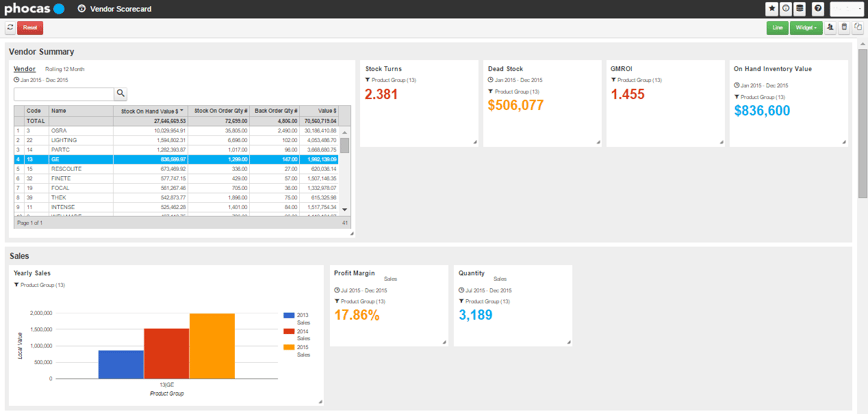Screen dimensions: 868x414
Task: Sort by the Name column header
Action: coord(81,111)
